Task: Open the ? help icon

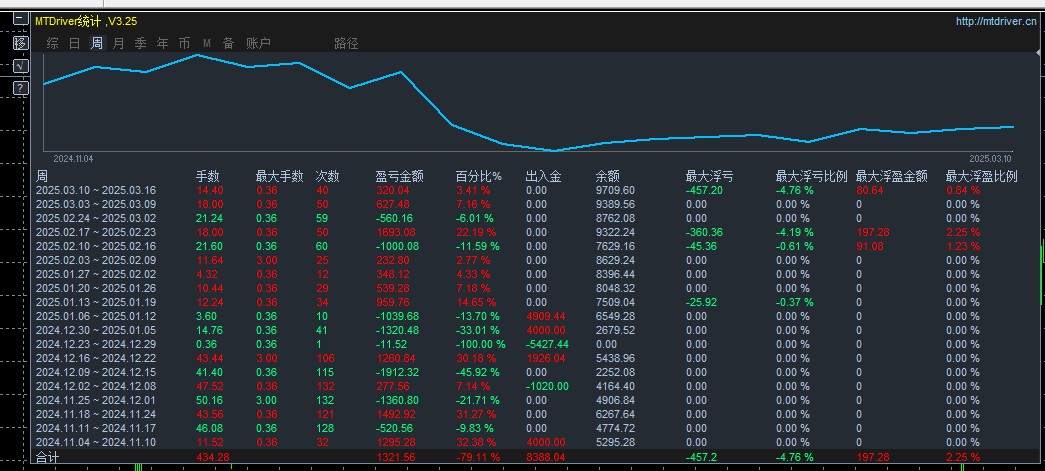Action: tap(21, 88)
